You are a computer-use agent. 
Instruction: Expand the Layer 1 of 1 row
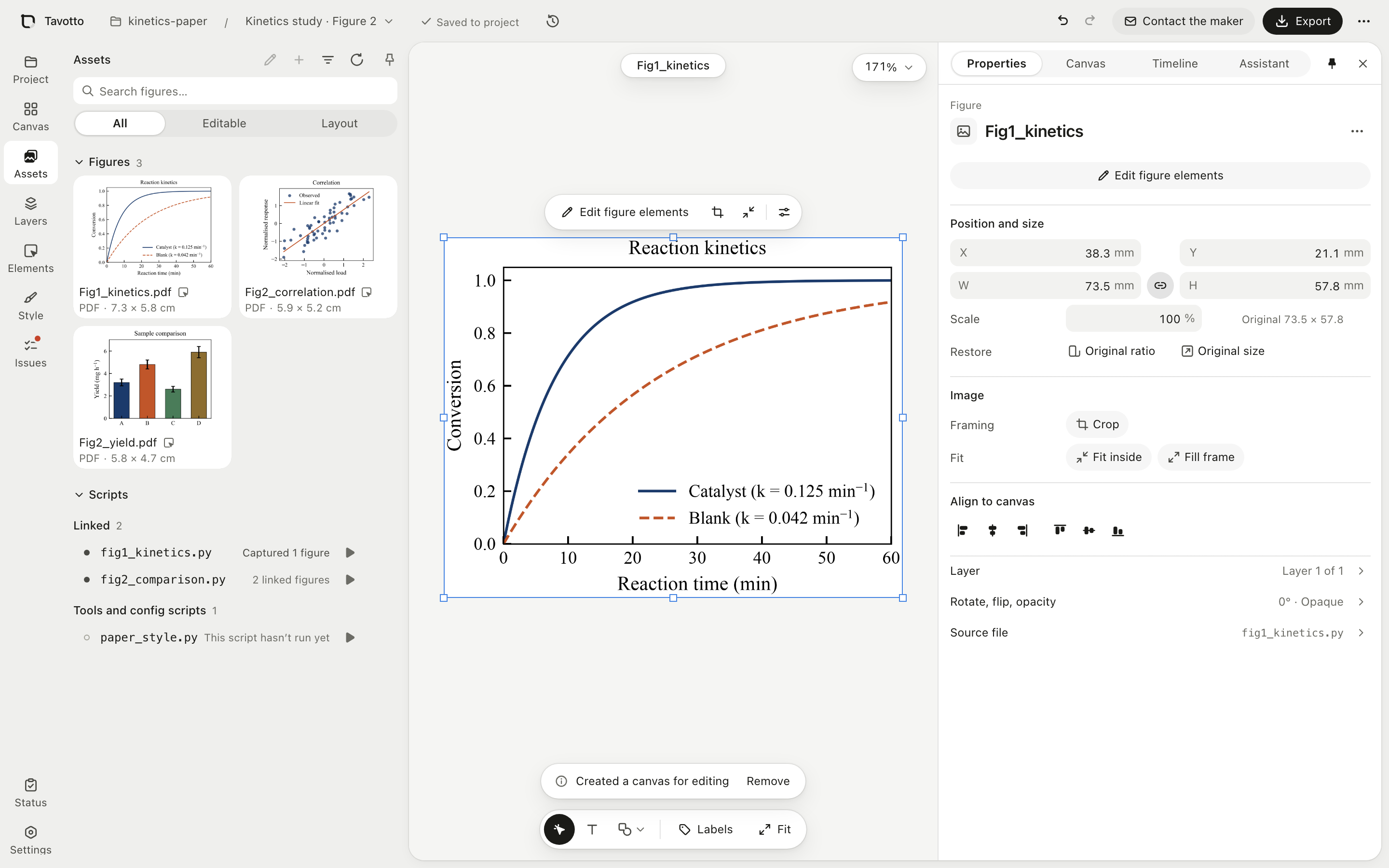click(1160, 571)
